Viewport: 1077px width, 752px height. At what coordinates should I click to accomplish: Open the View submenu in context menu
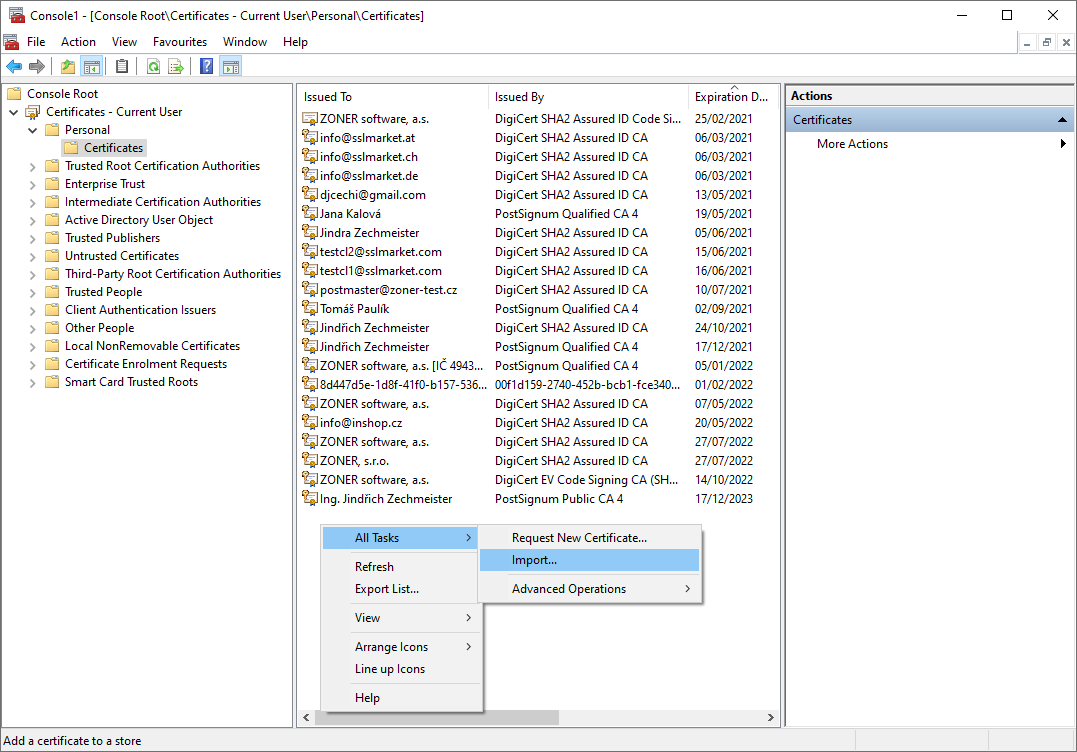pyautogui.click(x=400, y=617)
